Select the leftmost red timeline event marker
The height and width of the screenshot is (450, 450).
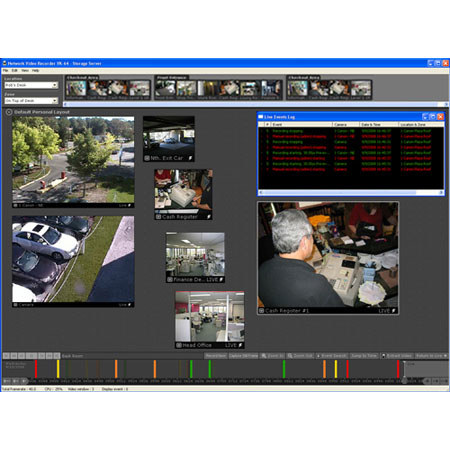coord(36,369)
